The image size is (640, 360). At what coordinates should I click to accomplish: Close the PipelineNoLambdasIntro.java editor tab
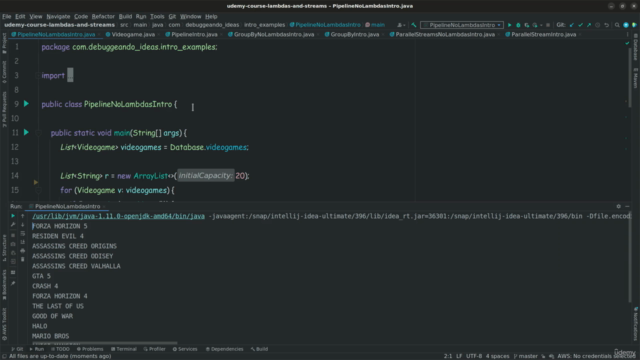click(x=99, y=35)
